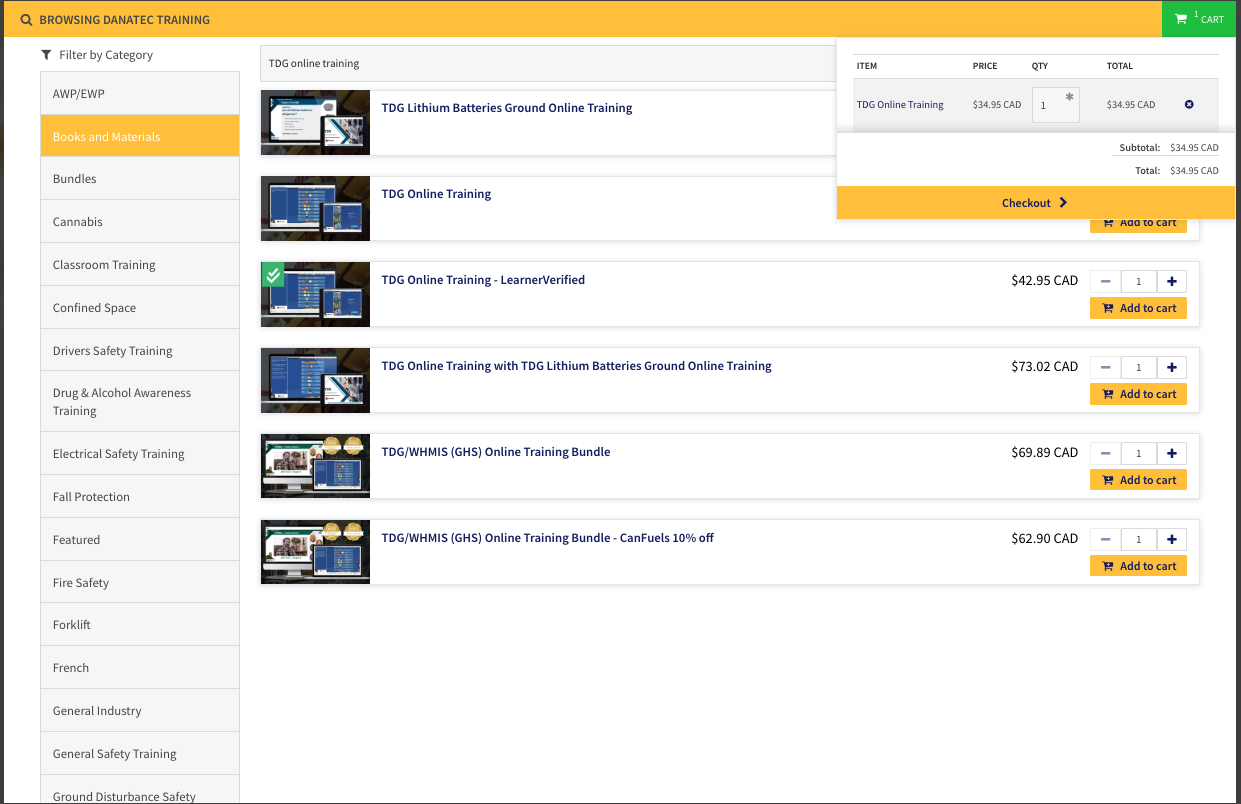Filter by General Safety Training
The image size is (1241, 804).
click(140, 753)
